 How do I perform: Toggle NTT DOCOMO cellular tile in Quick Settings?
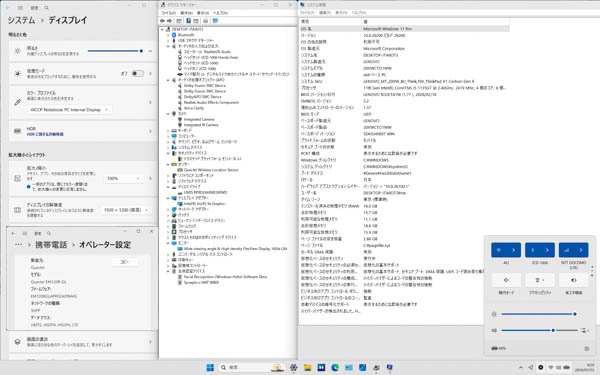pyautogui.click(x=566, y=250)
